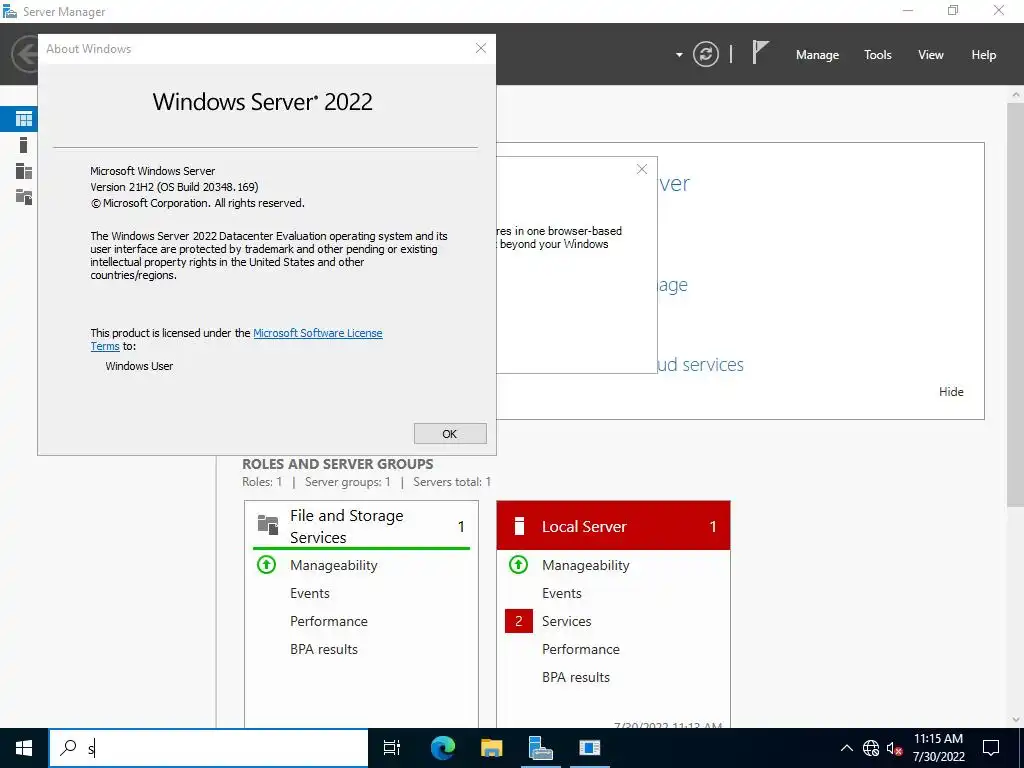
Task: Open File and Storage Services sidebar icon
Action: [24, 197]
